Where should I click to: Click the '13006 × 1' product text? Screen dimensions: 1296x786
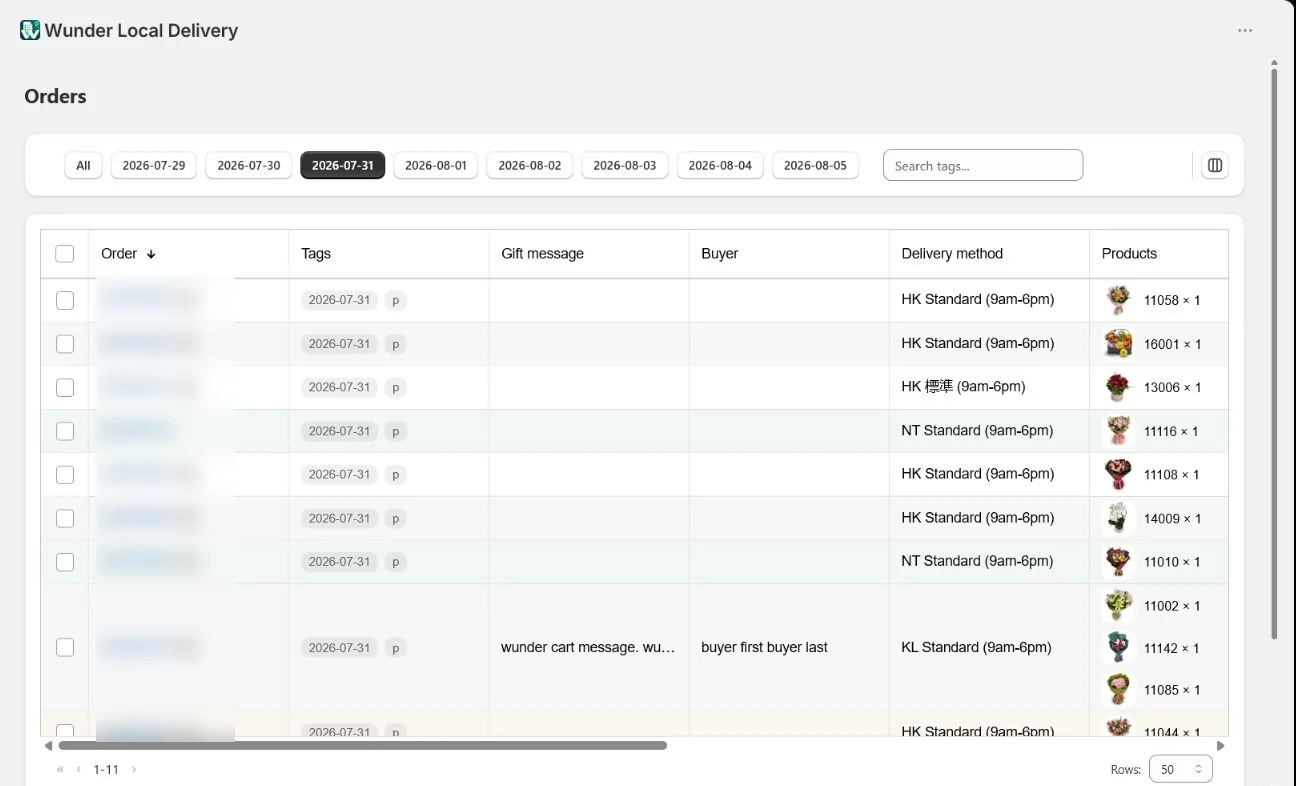pyautogui.click(x=1173, y=387)
